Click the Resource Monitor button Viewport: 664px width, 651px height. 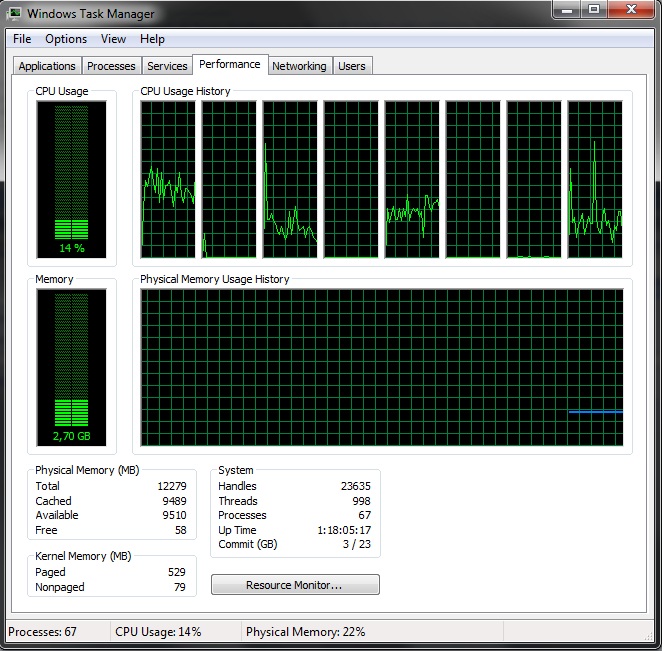[295, 585]
